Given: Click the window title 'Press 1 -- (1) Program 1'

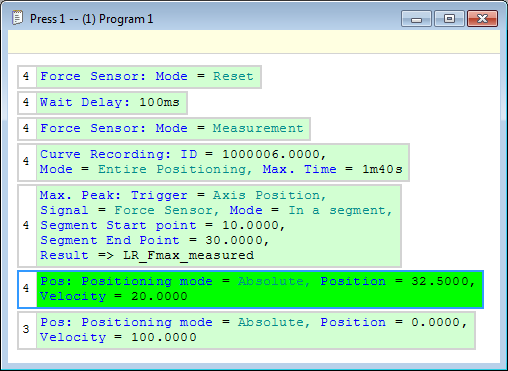Looking at the screenshot, I should [92, 19].
